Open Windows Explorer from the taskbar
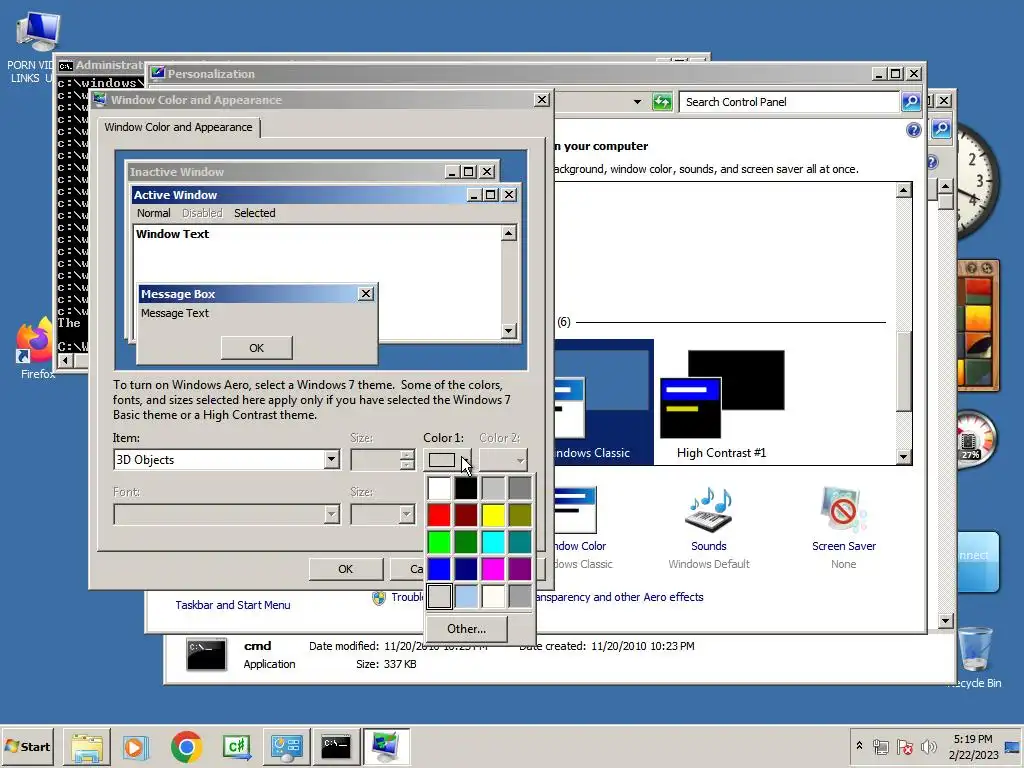The image size is (1024, 768). tap(87, 747)
